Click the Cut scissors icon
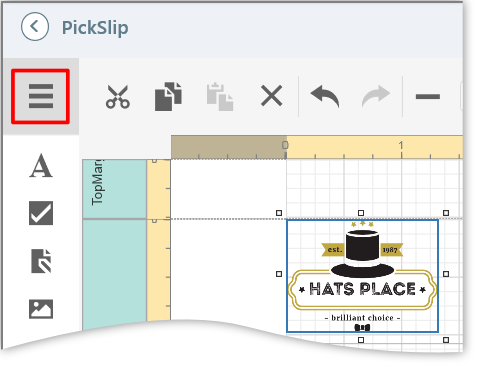 [118, 97]
